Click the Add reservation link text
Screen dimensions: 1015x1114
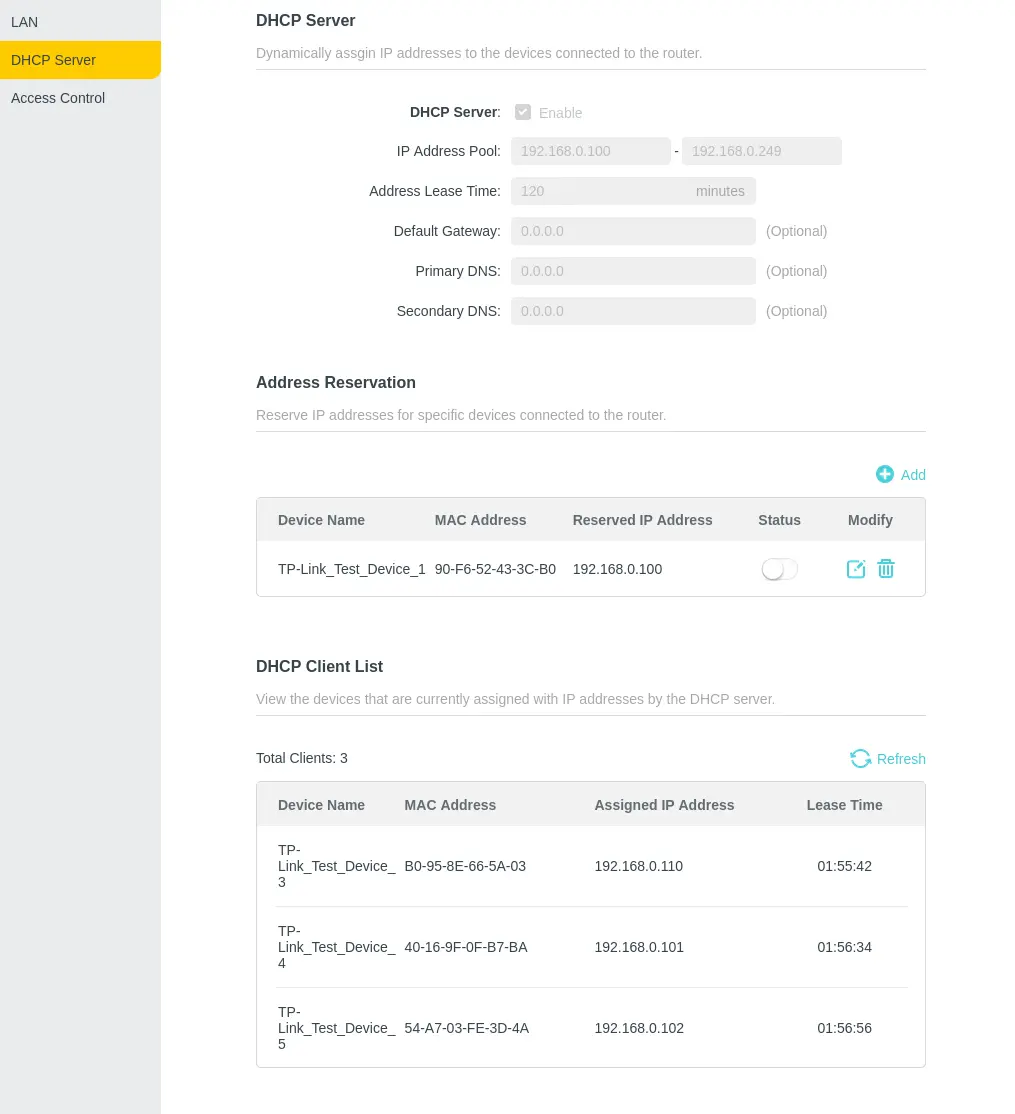pyautogui.click(x=913, y=475)
